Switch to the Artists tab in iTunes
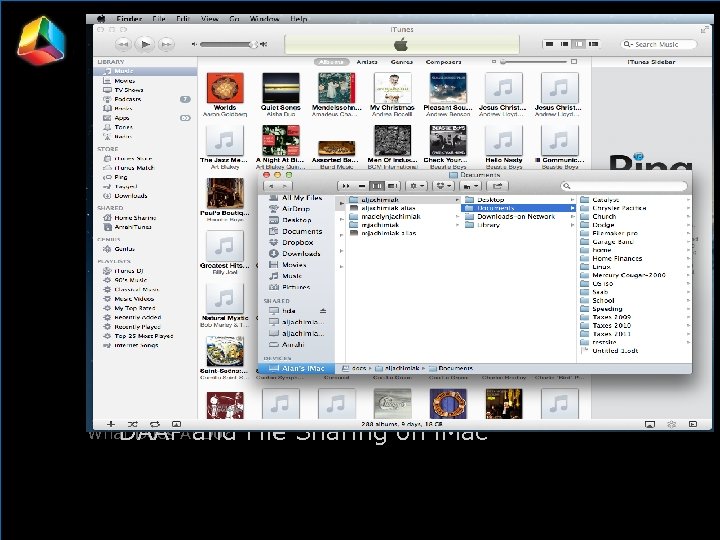 pyautogui.click(x=367, y=62)
